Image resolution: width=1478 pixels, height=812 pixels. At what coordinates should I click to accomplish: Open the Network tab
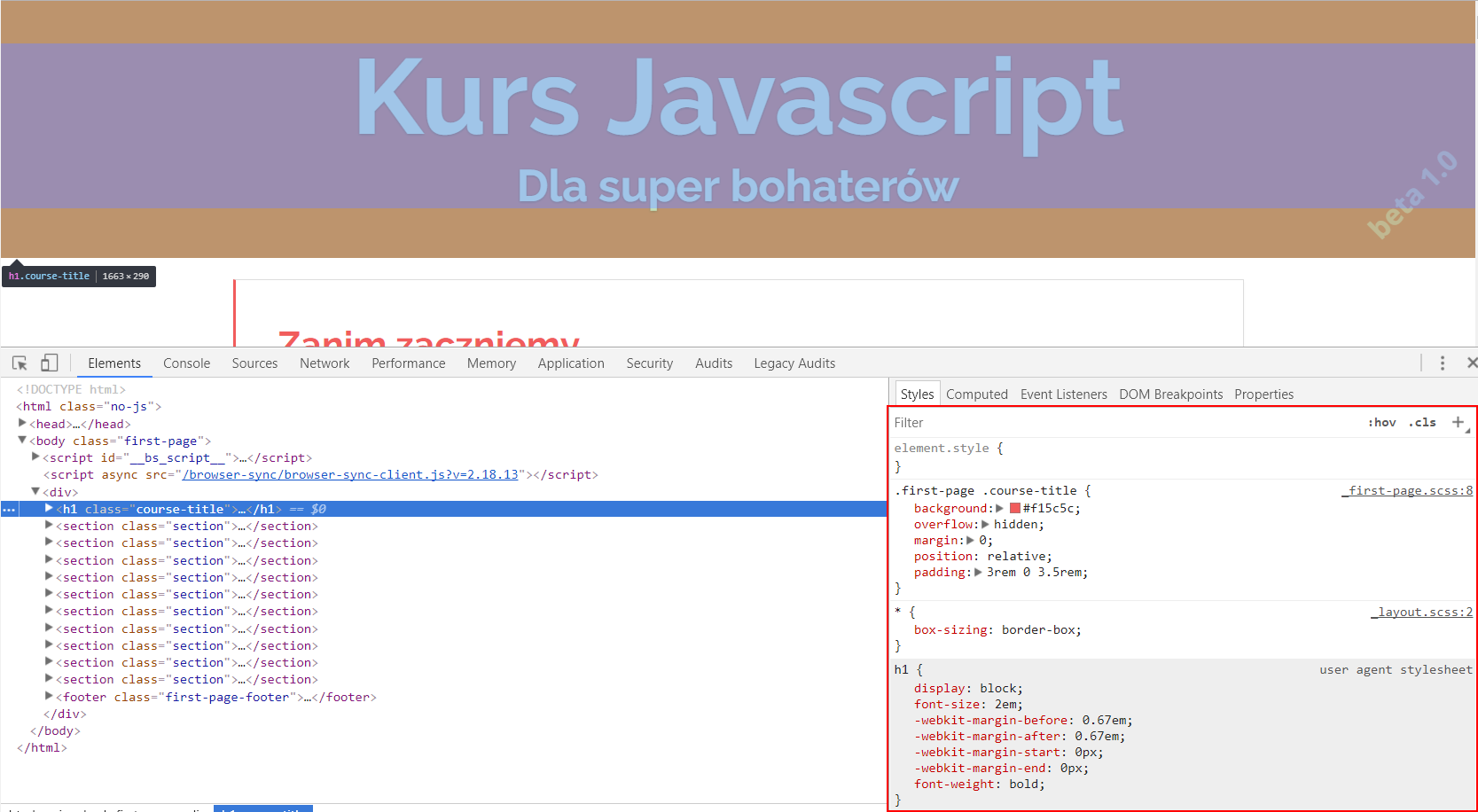(x=325, y=363)
